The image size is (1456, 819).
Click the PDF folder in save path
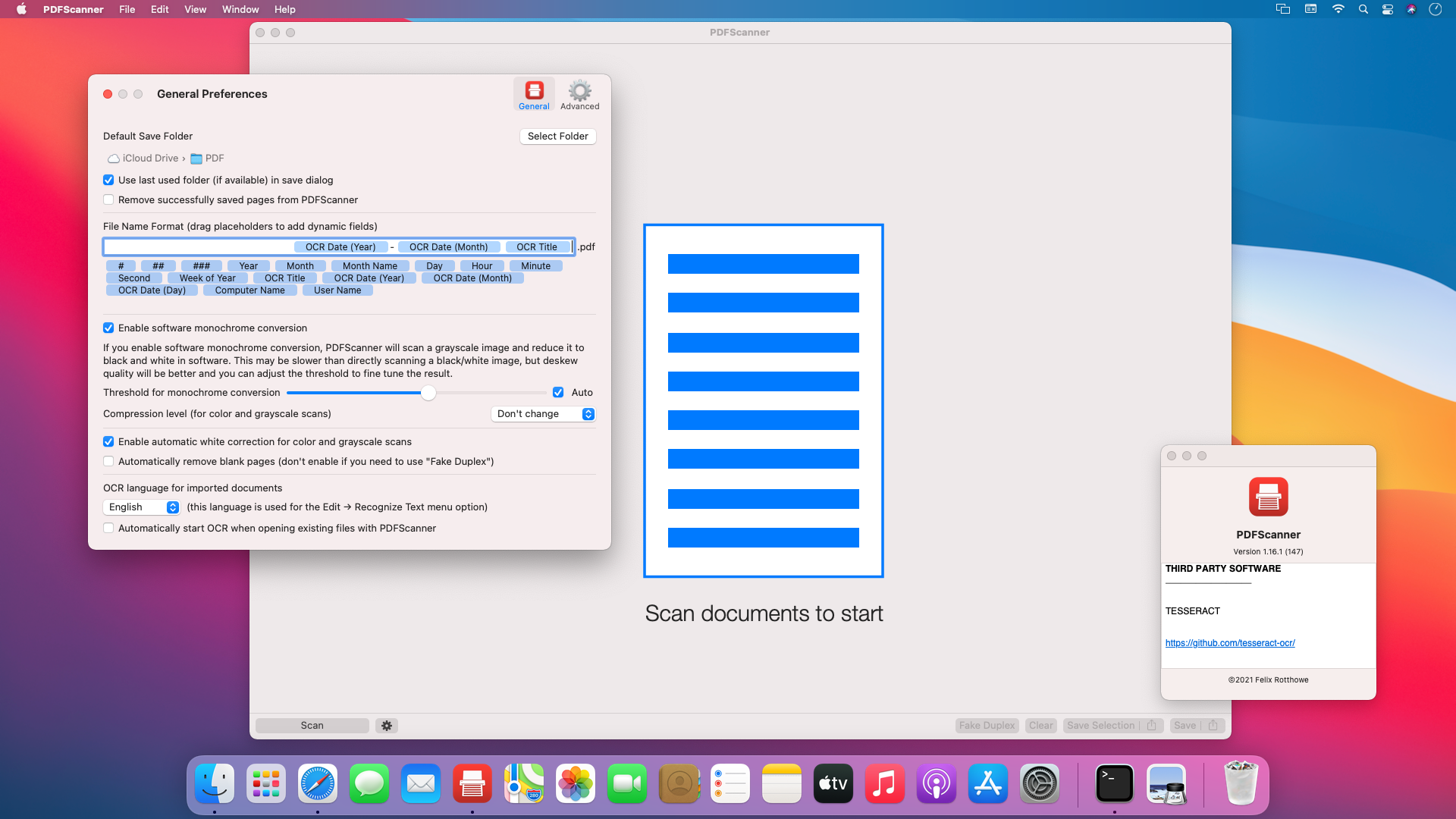point(207,158)
